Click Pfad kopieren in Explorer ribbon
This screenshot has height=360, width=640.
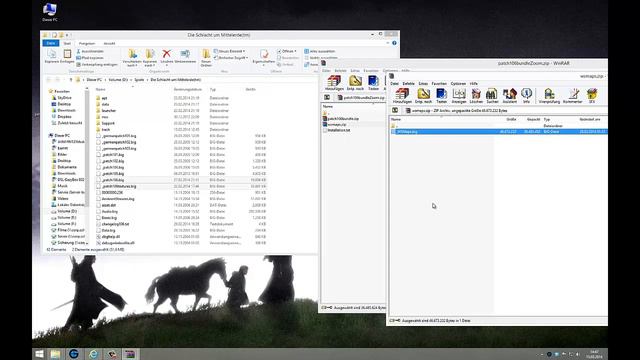pyautogui.click(x=89, y=58)
